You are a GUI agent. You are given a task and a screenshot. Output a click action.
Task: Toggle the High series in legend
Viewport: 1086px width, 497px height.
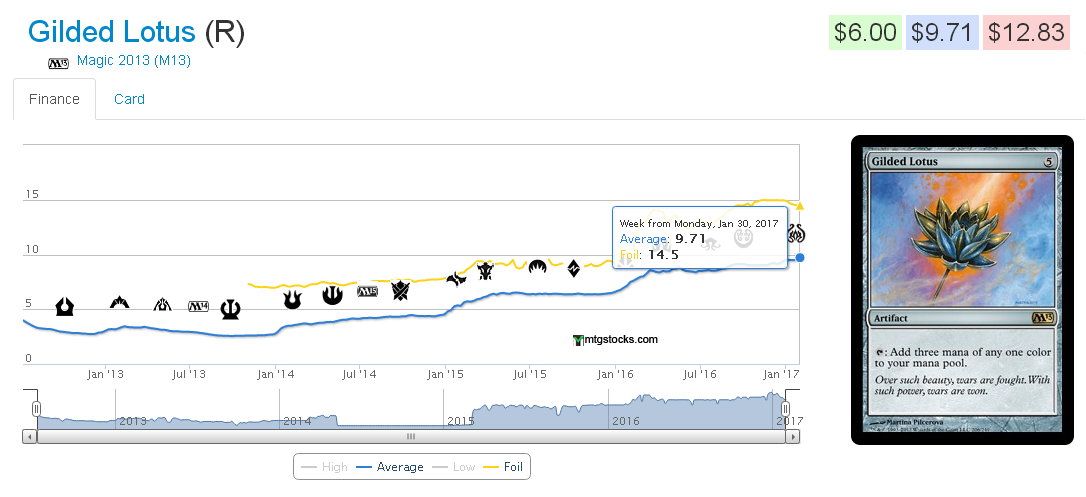click(x=325, y=467)
